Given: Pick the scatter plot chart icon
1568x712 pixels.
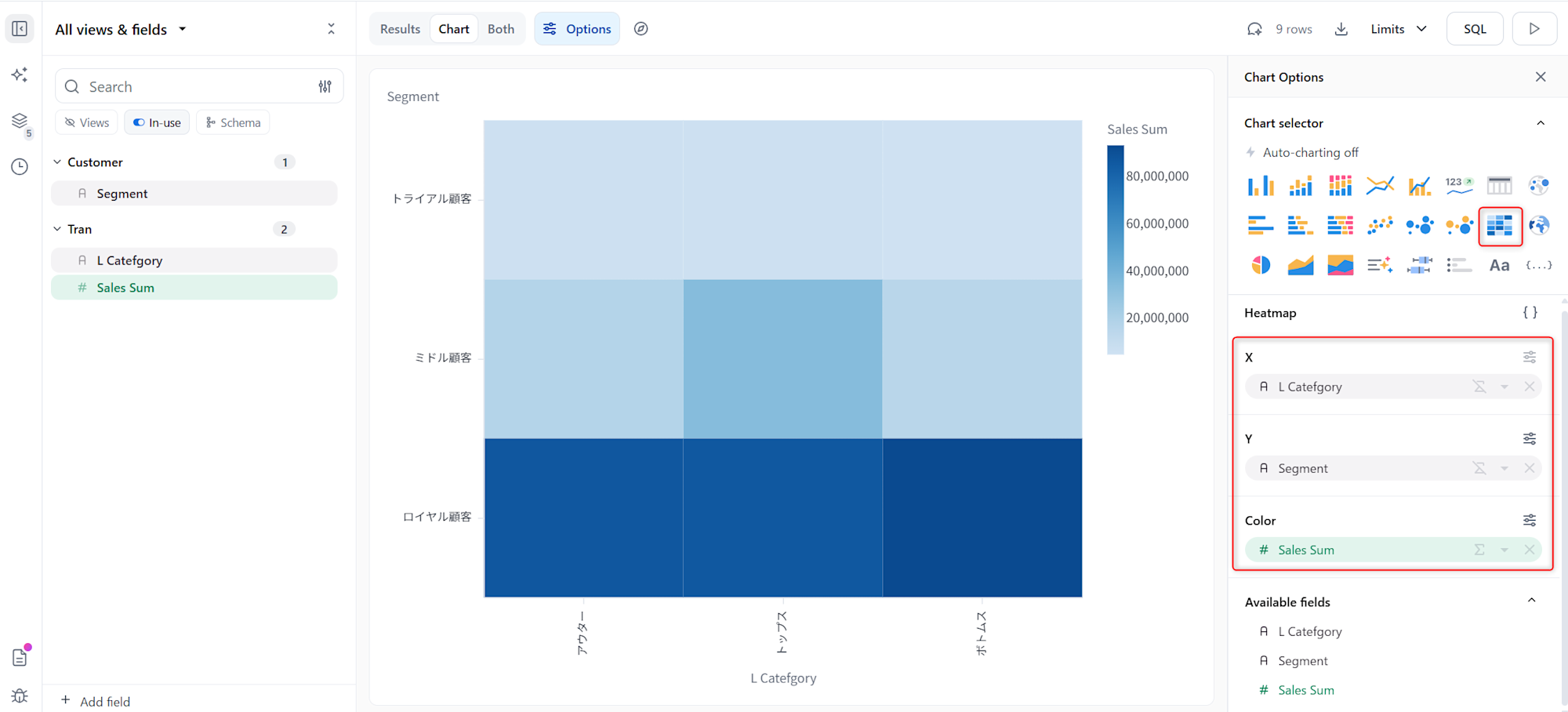Looking at the screenshot, I should (1380, 226).
